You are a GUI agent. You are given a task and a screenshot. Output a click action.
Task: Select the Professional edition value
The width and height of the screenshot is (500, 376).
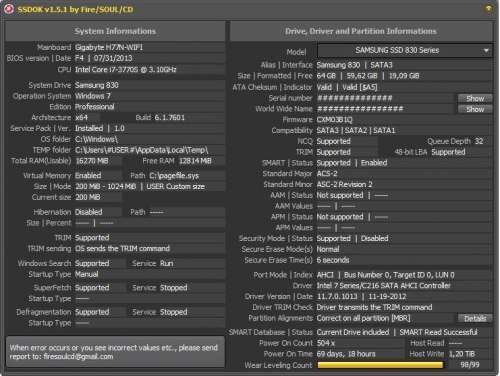tap(94, 107)
